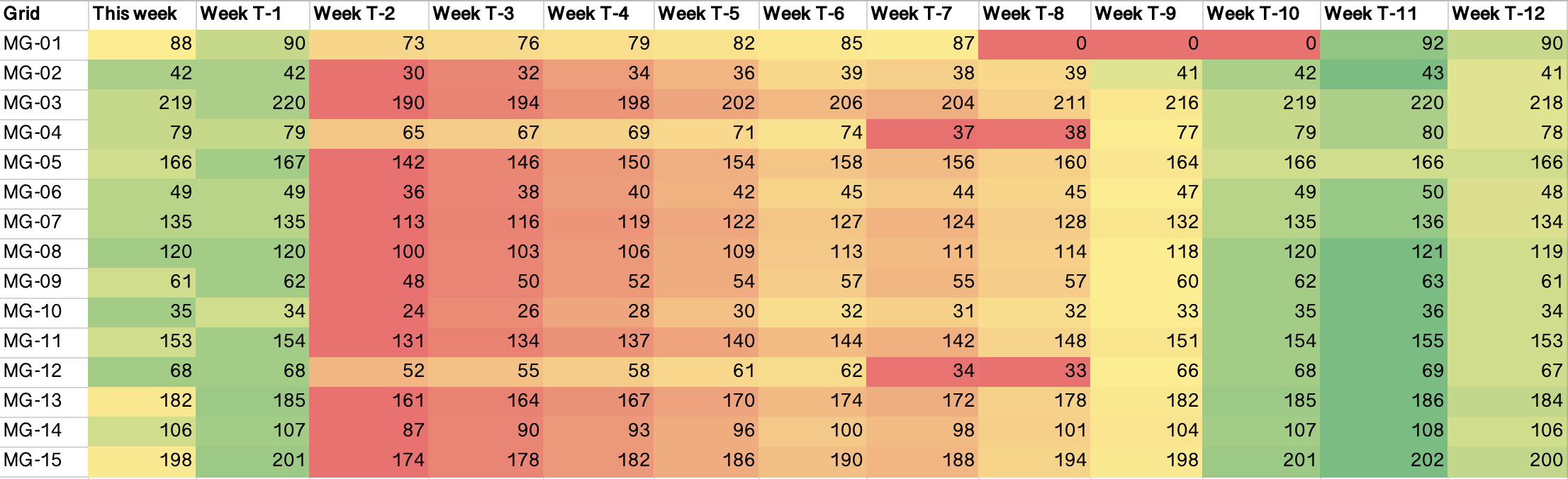This screenshot has width=1568, height=479.
Task: Select the Grid column header cell
Action: point(44,14)
